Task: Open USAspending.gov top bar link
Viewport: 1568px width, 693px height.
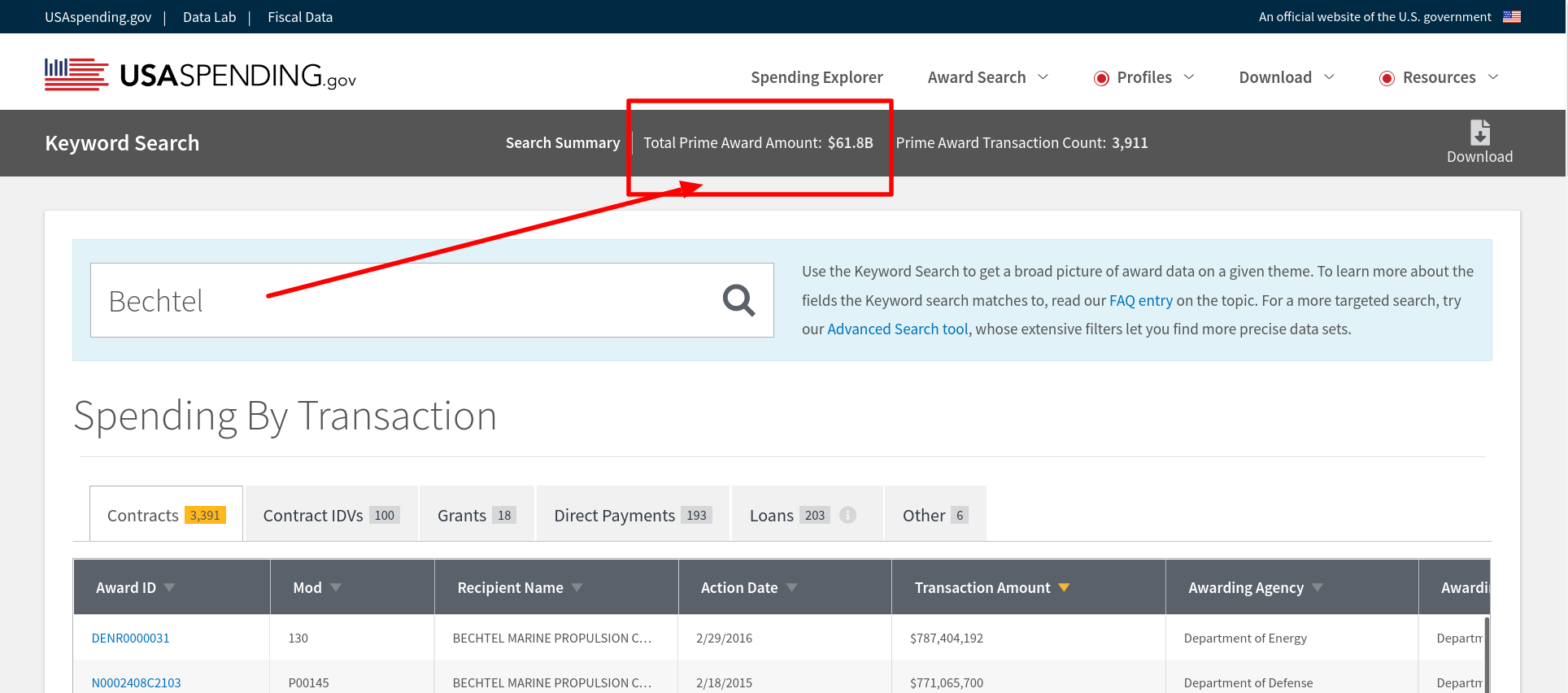Action: tap(98, 17)
